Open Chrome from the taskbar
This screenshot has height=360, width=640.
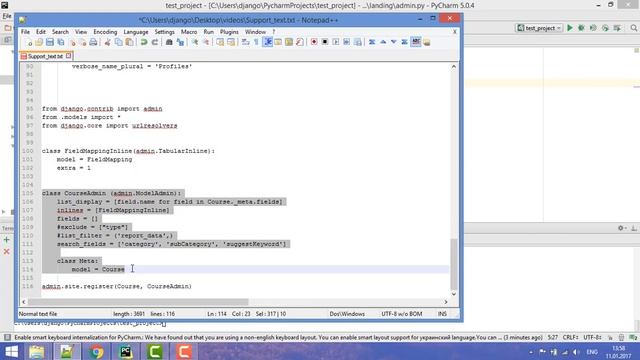[x=96, y=351]
